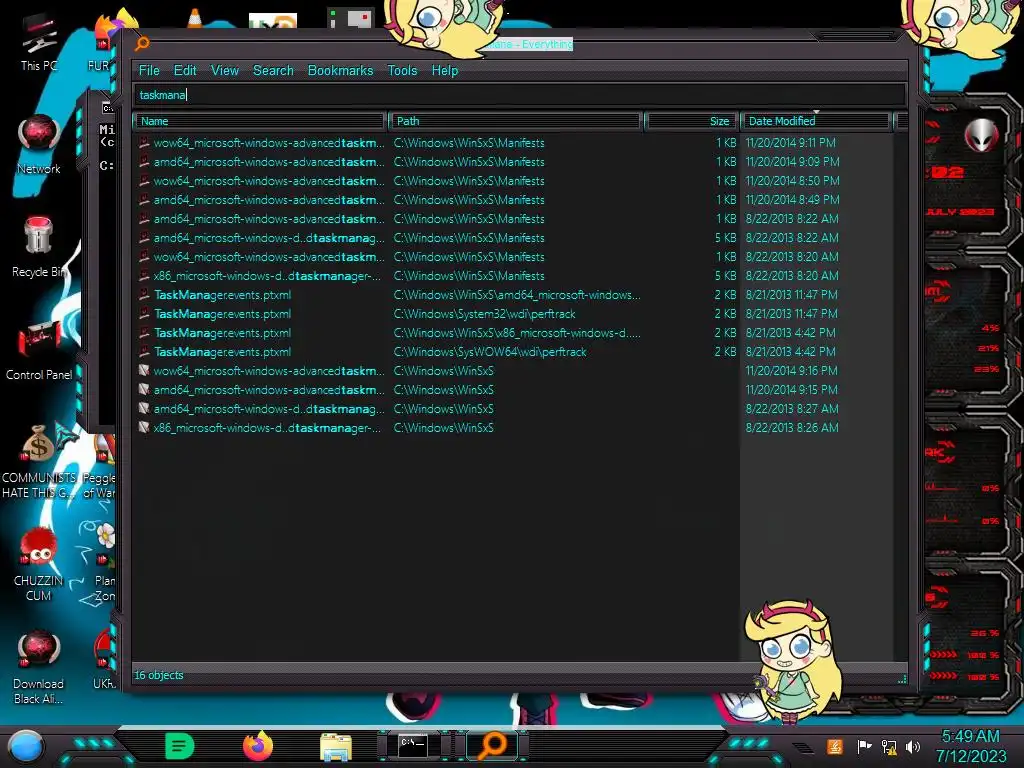Click manifest file icon of 9:11 PM row
The image size is (1024, 768).
point(144,142)
